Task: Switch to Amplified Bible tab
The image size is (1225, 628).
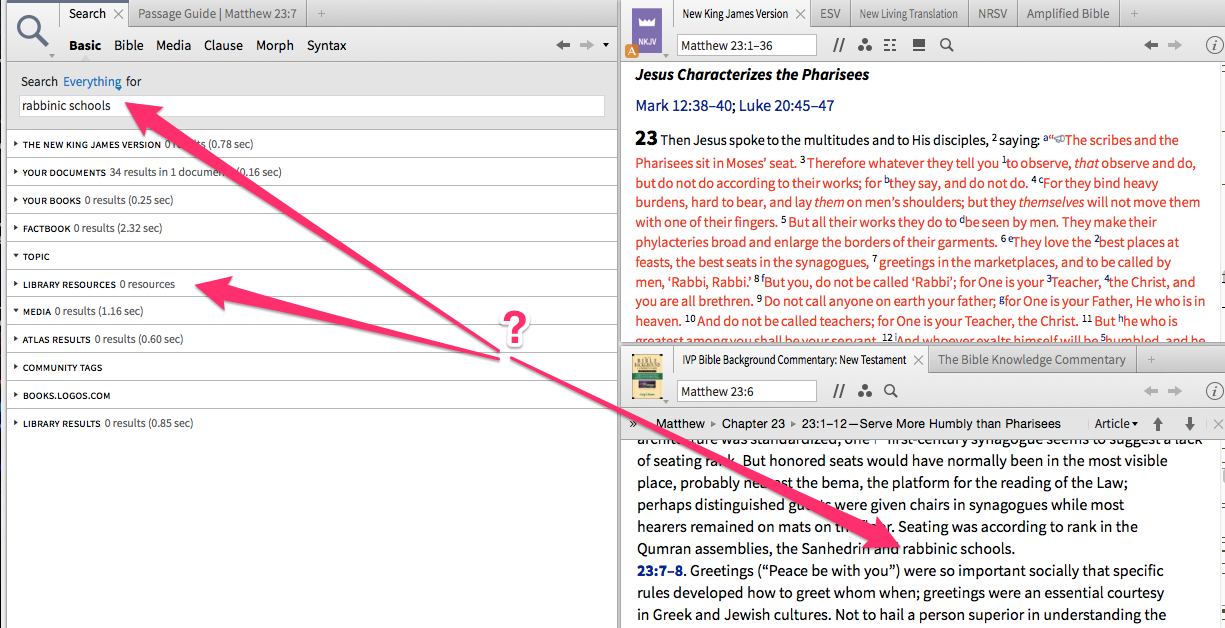Action: (x=1067, y=14)
